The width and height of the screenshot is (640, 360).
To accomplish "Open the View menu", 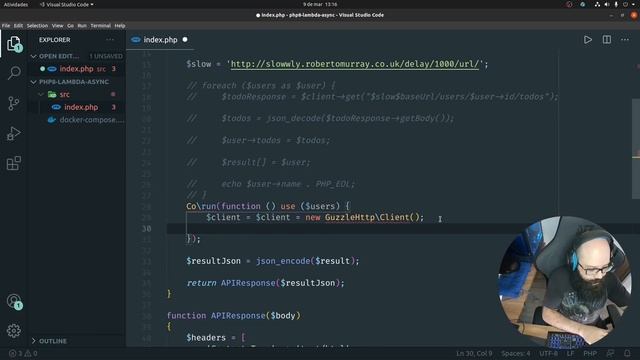I will (58, 25).
